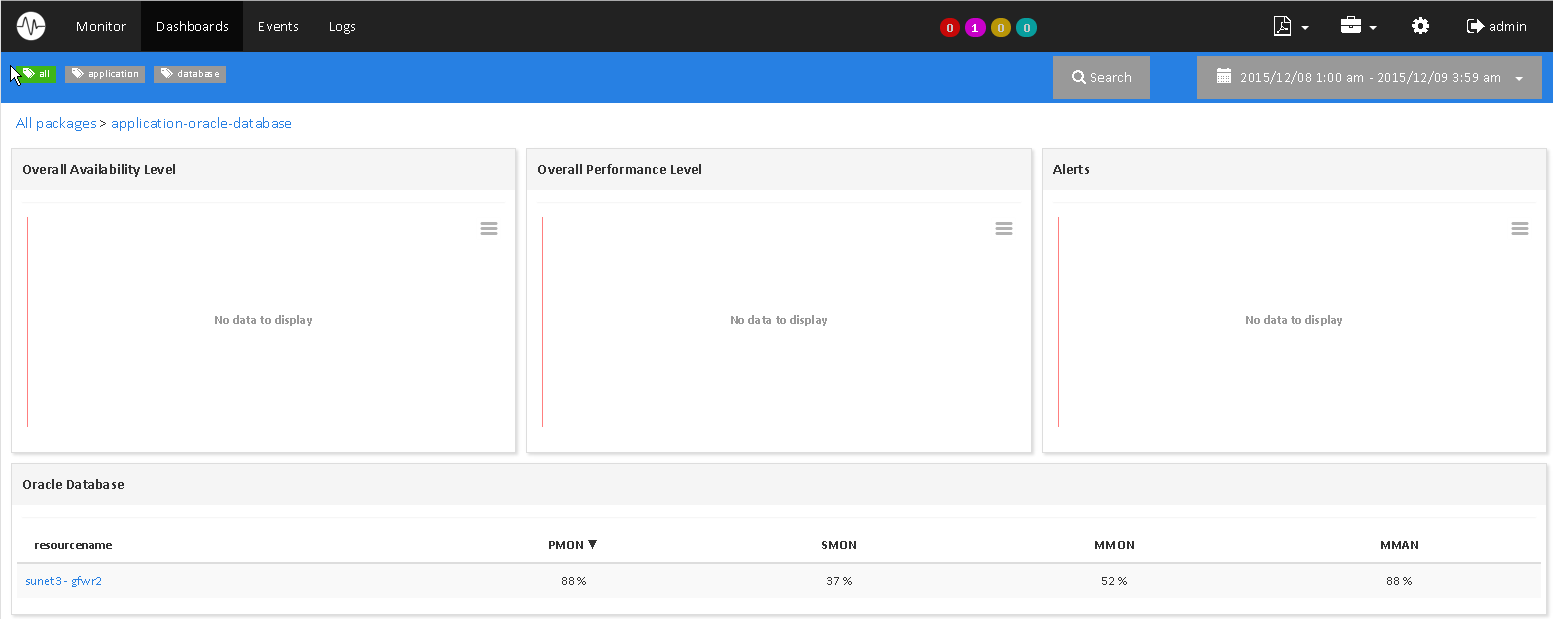Click the red alert counter badge
Image resolution: width=1553 pixels, height=619 pixels.
[x=949, y=28]
